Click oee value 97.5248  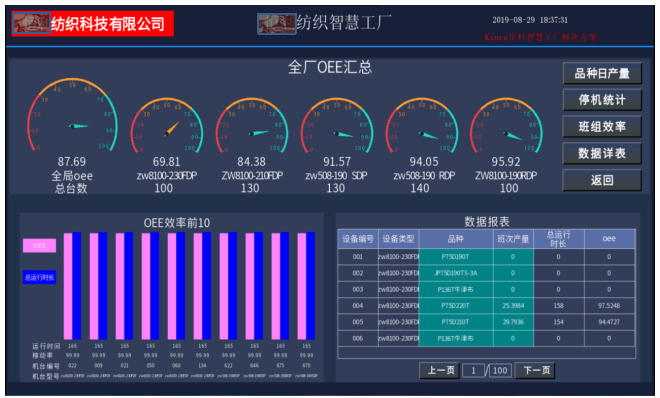(x=609, y=306)
